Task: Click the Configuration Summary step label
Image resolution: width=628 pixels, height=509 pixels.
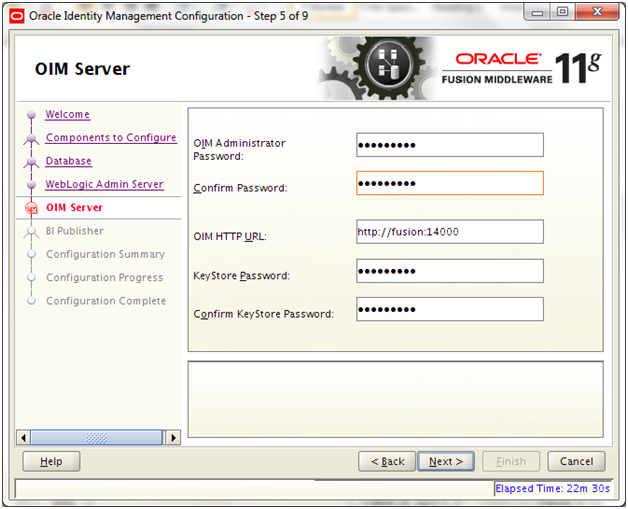Action: (x=105, y=254)
